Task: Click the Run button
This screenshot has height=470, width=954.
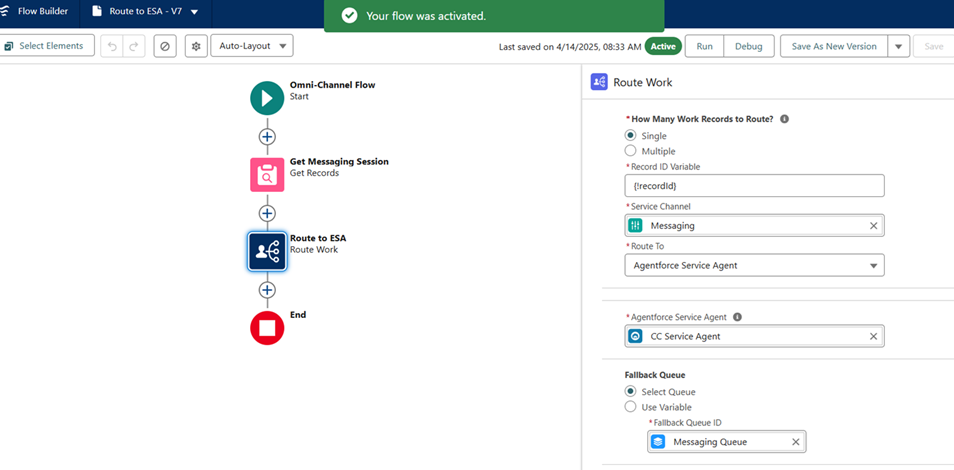Action: [x=705, y=46]
